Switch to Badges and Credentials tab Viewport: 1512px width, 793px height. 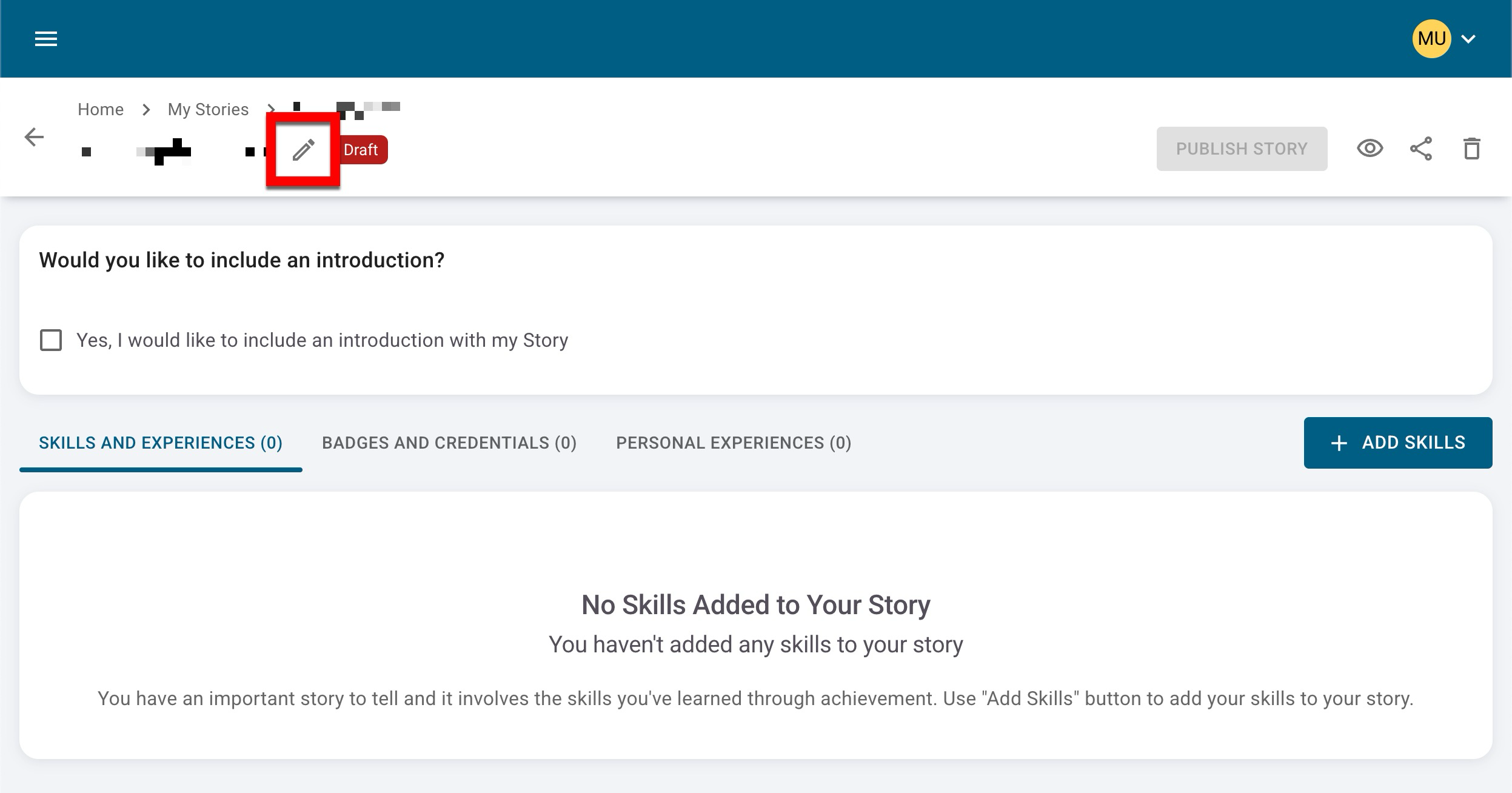[x=449, y=443]
